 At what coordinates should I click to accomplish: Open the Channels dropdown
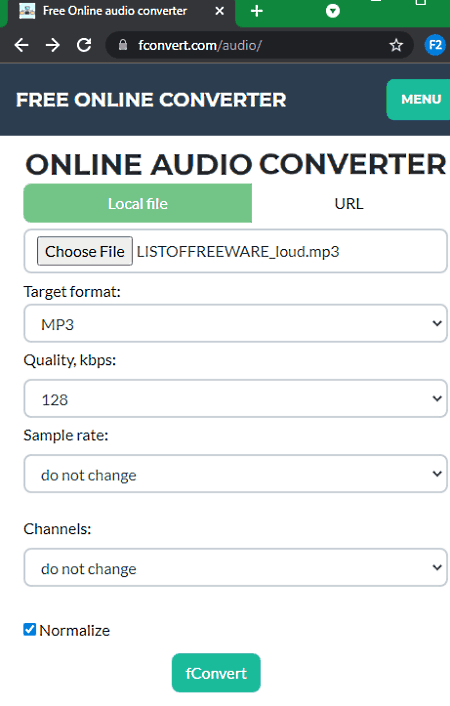[236, 568]
